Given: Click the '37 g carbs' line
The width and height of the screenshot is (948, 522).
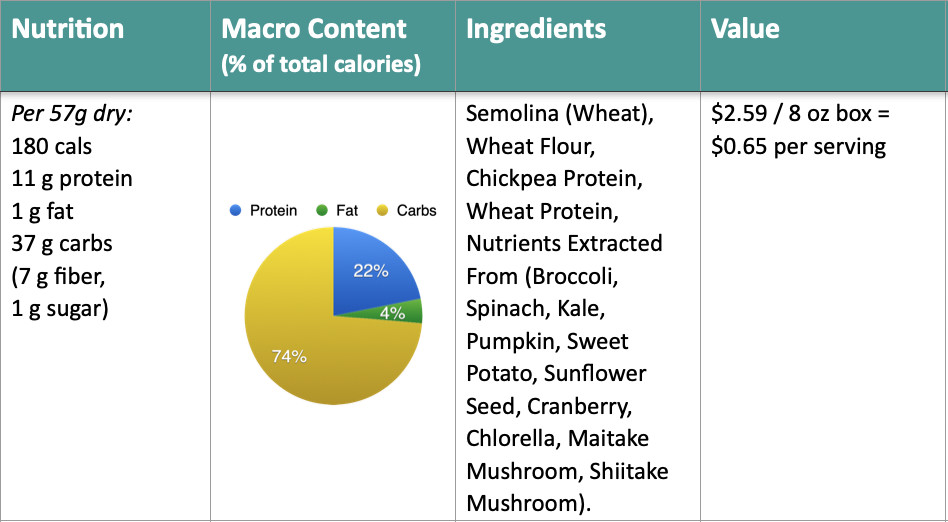Looking at the screenshot, I should pyautogui.click(x=62, y=244).
